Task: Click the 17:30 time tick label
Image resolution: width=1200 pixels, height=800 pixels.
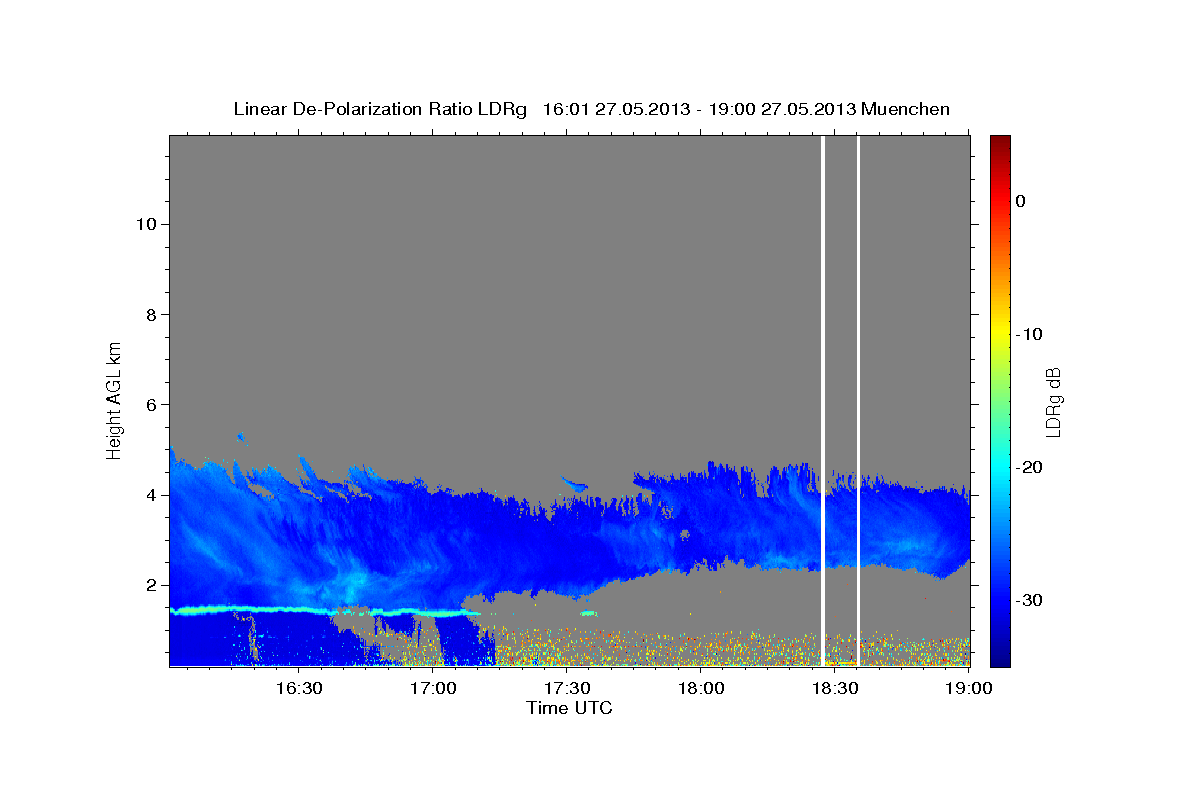Action: point(567,688)
